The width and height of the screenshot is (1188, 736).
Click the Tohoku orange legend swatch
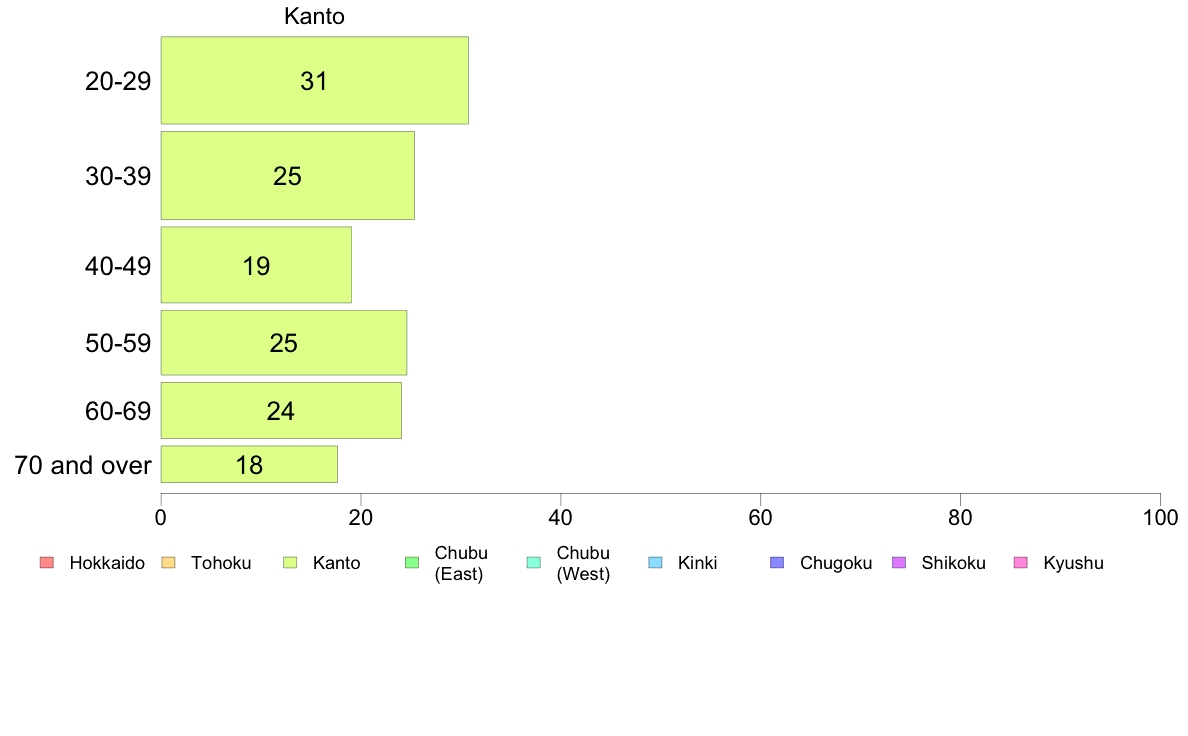(168, 562)
